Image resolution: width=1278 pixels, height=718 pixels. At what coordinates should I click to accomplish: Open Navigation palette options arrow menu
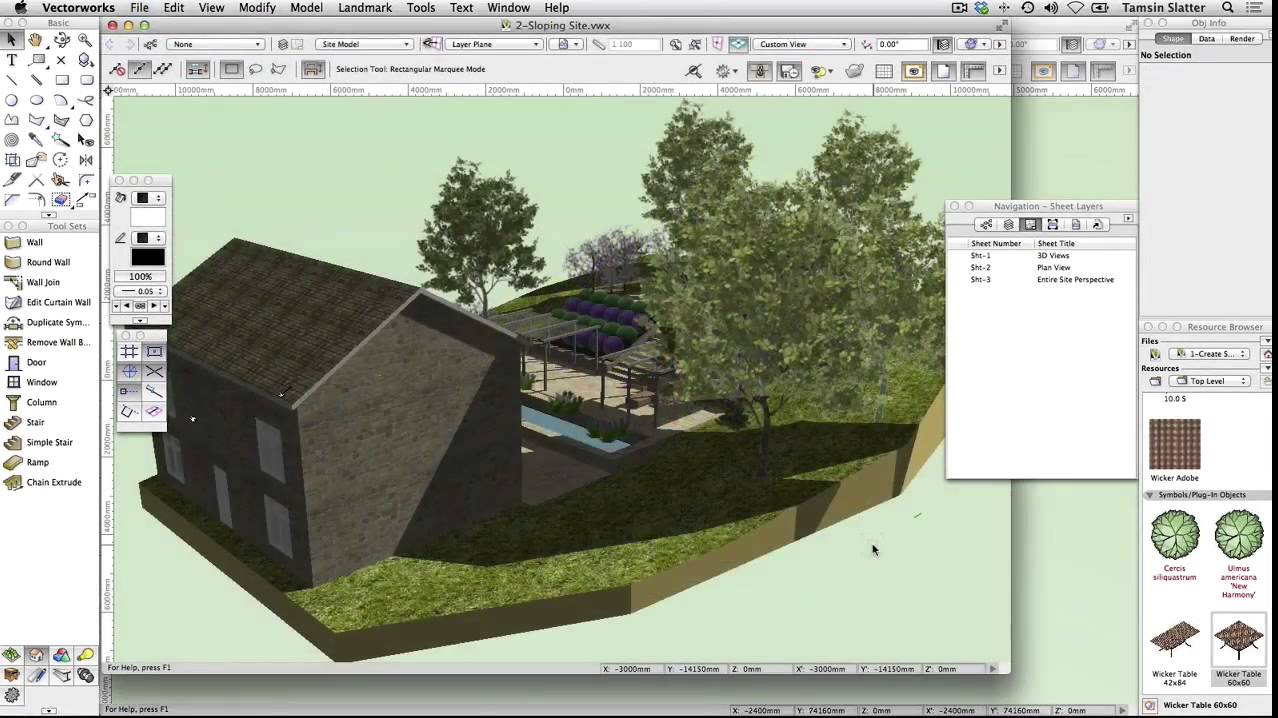click(1128, 218)
